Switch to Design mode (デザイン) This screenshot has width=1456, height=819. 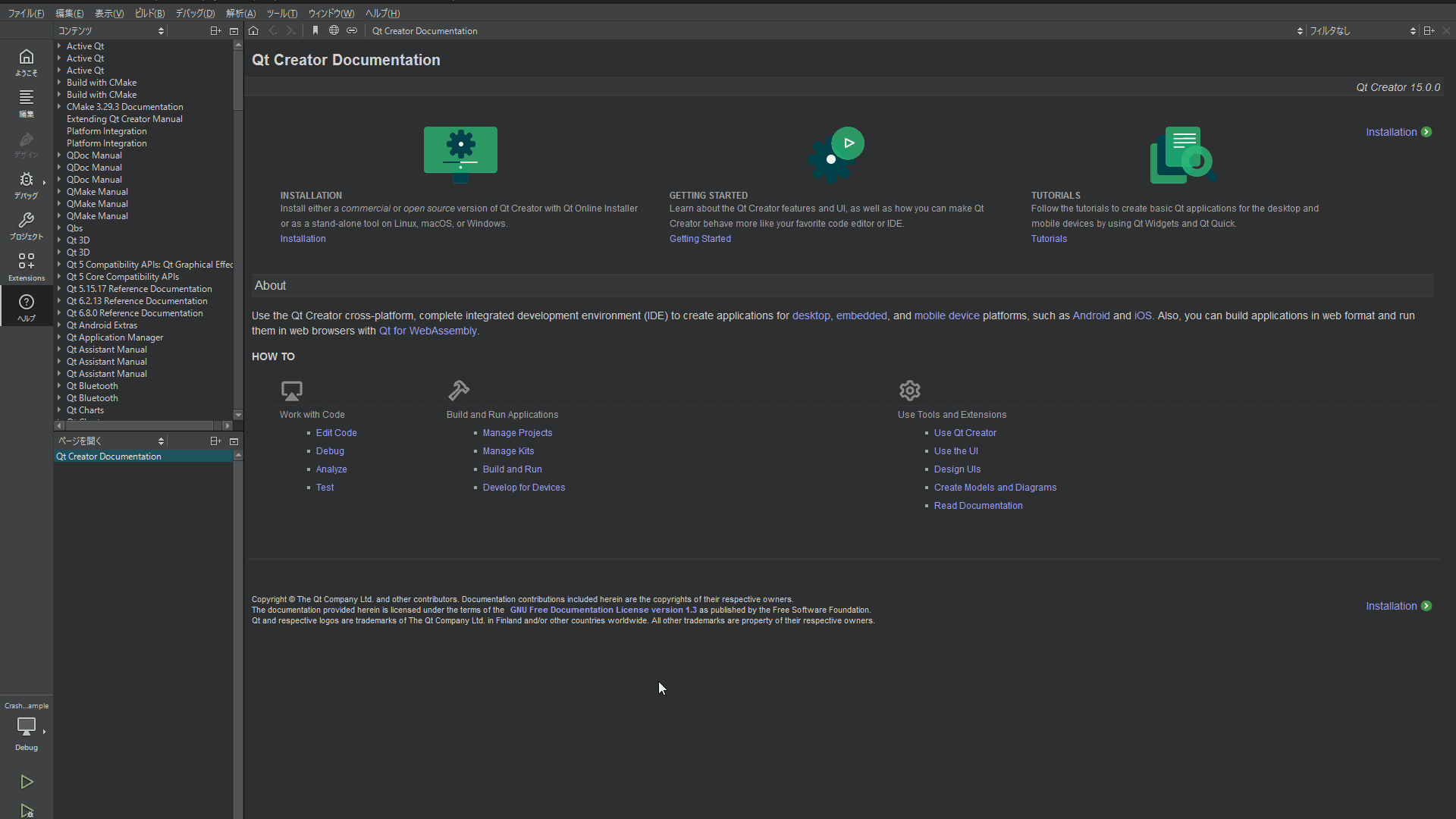[x=27, y=144]
